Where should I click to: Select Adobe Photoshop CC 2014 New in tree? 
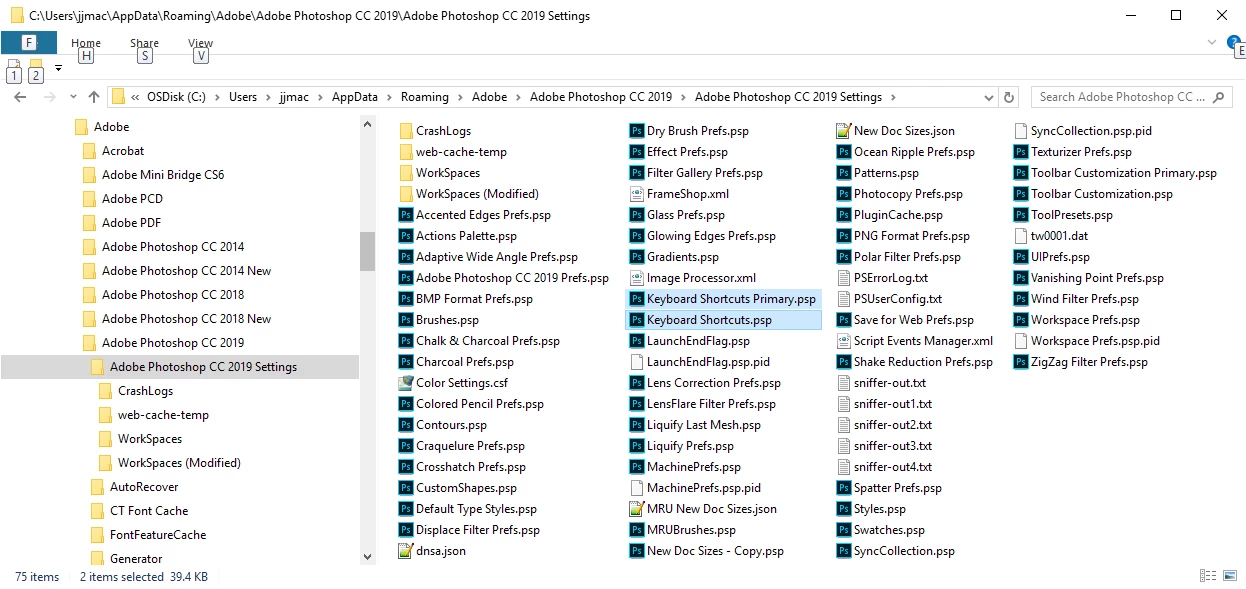click(186, 271)
